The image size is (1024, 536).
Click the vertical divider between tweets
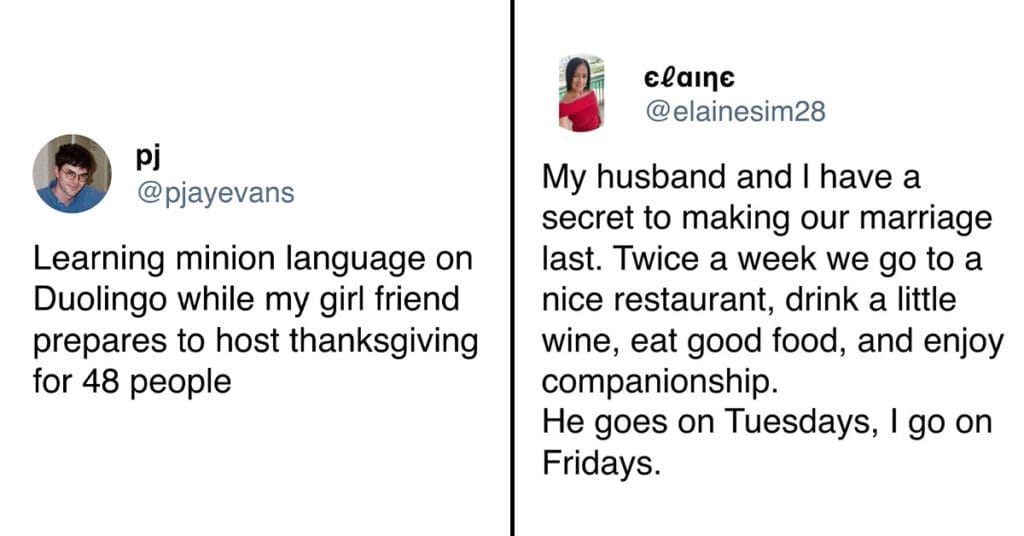click(x=513, y=268)
